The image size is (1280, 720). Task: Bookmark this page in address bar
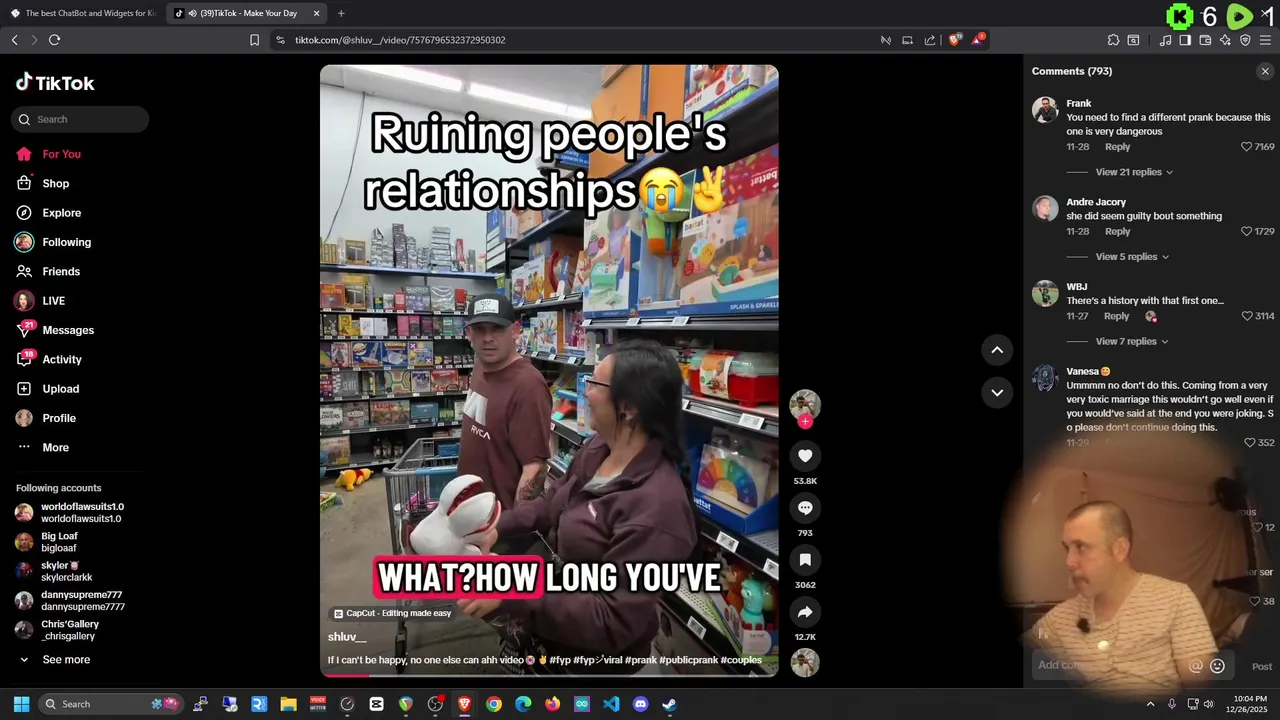(x=254, y=40)
